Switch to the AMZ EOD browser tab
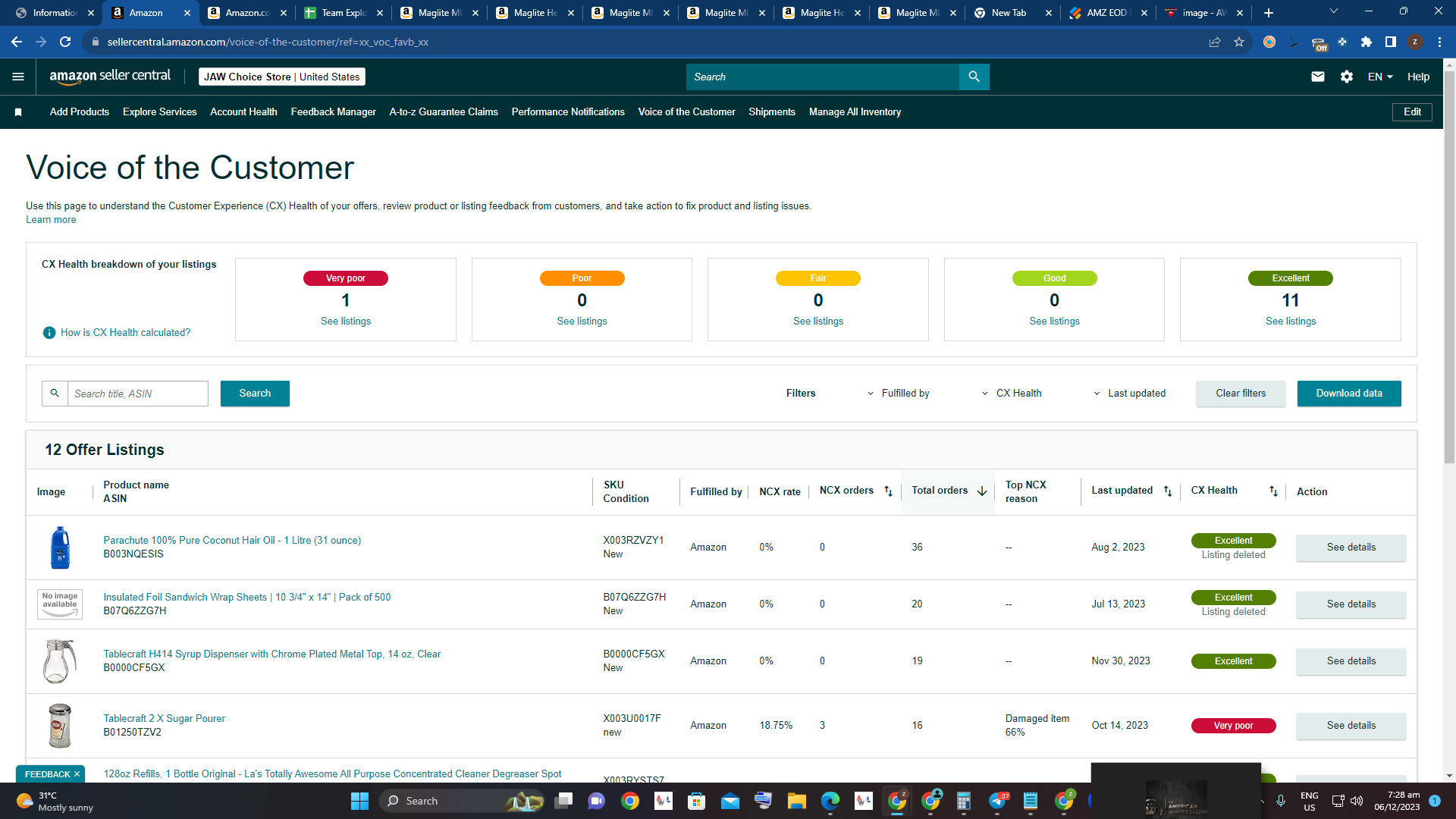Screen dimensions: 1456x819 pos(1106,13)
